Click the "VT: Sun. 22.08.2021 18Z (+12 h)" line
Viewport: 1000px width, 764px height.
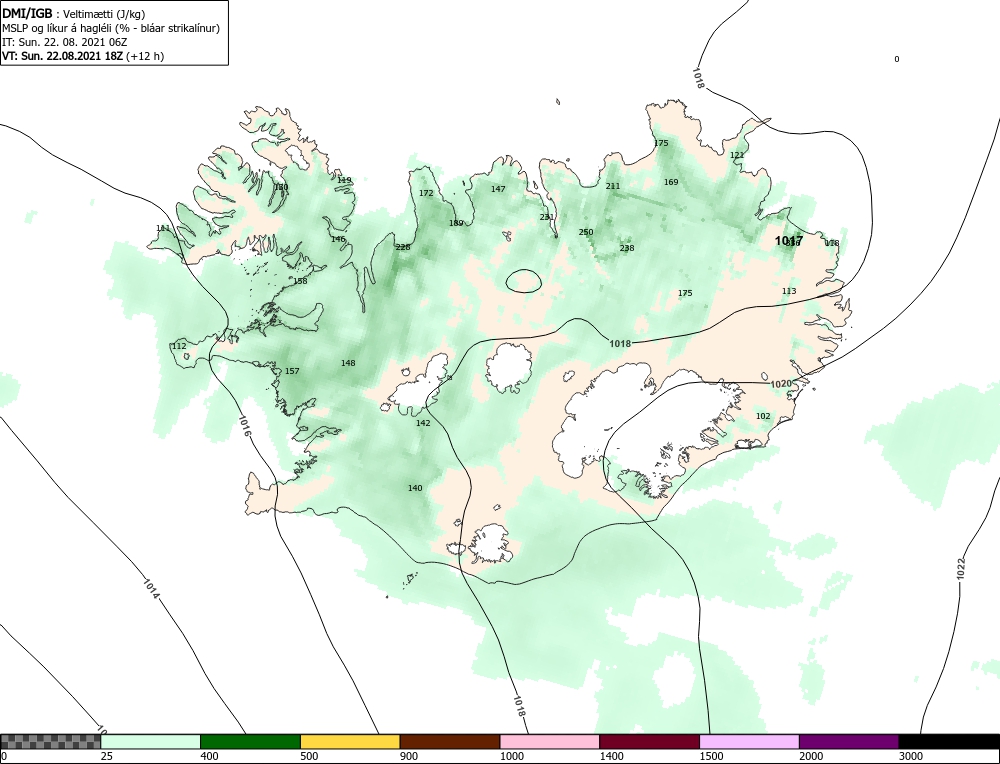[83, 56]
